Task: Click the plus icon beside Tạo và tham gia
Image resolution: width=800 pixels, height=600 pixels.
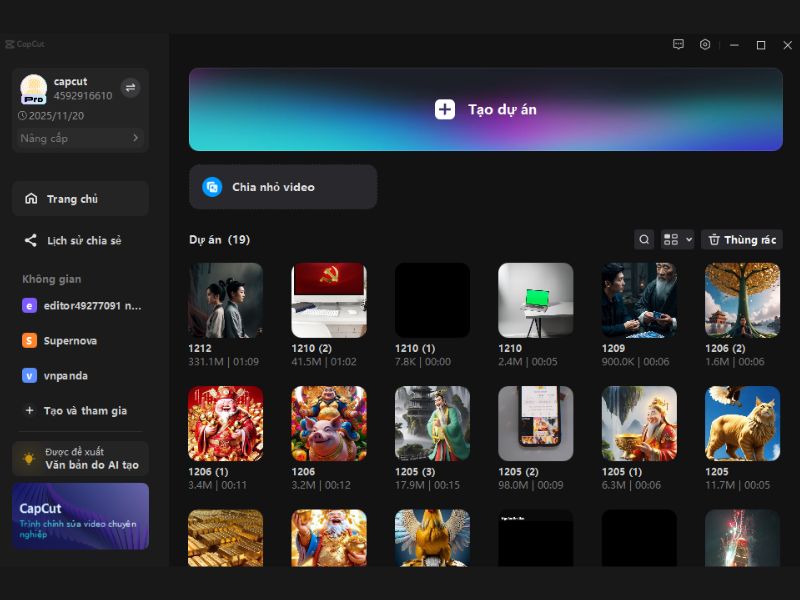Action: (30, 410)
